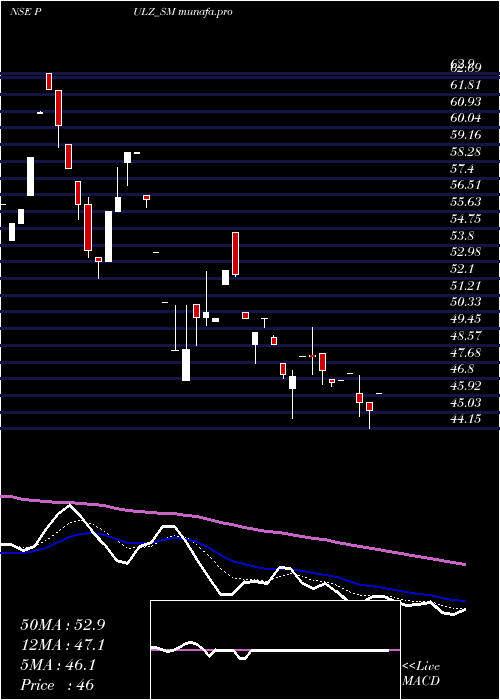Click the 50.33 price axis label
This screenshot has width=500, height=700.
(x=466, y=303)
